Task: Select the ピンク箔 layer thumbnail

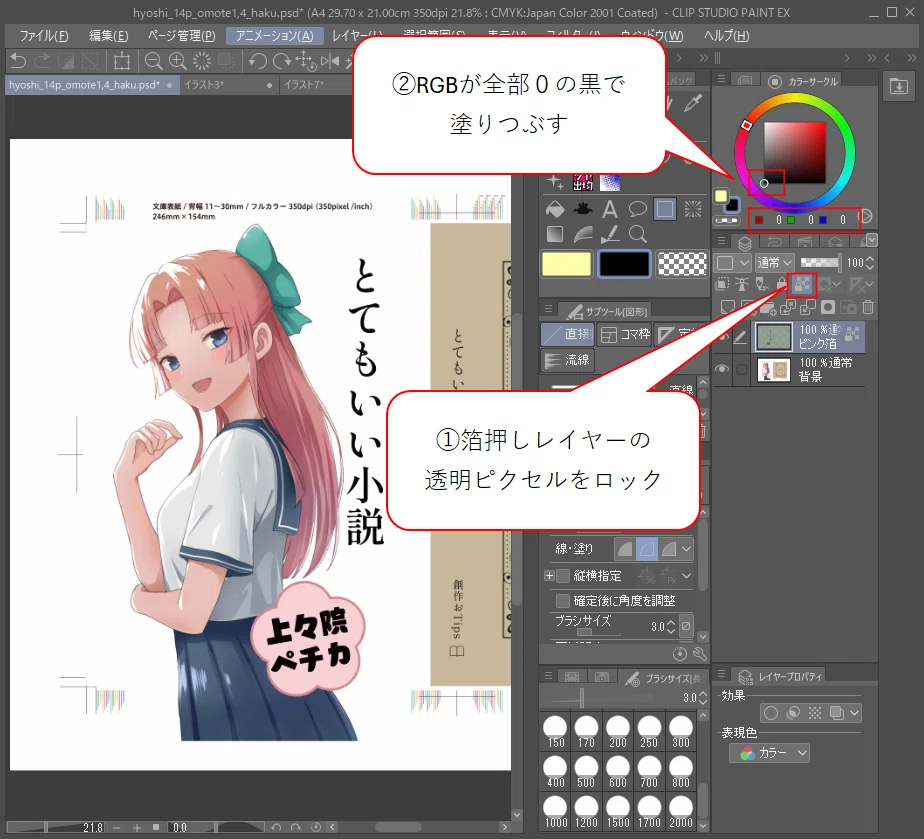Action: [773, 337]
